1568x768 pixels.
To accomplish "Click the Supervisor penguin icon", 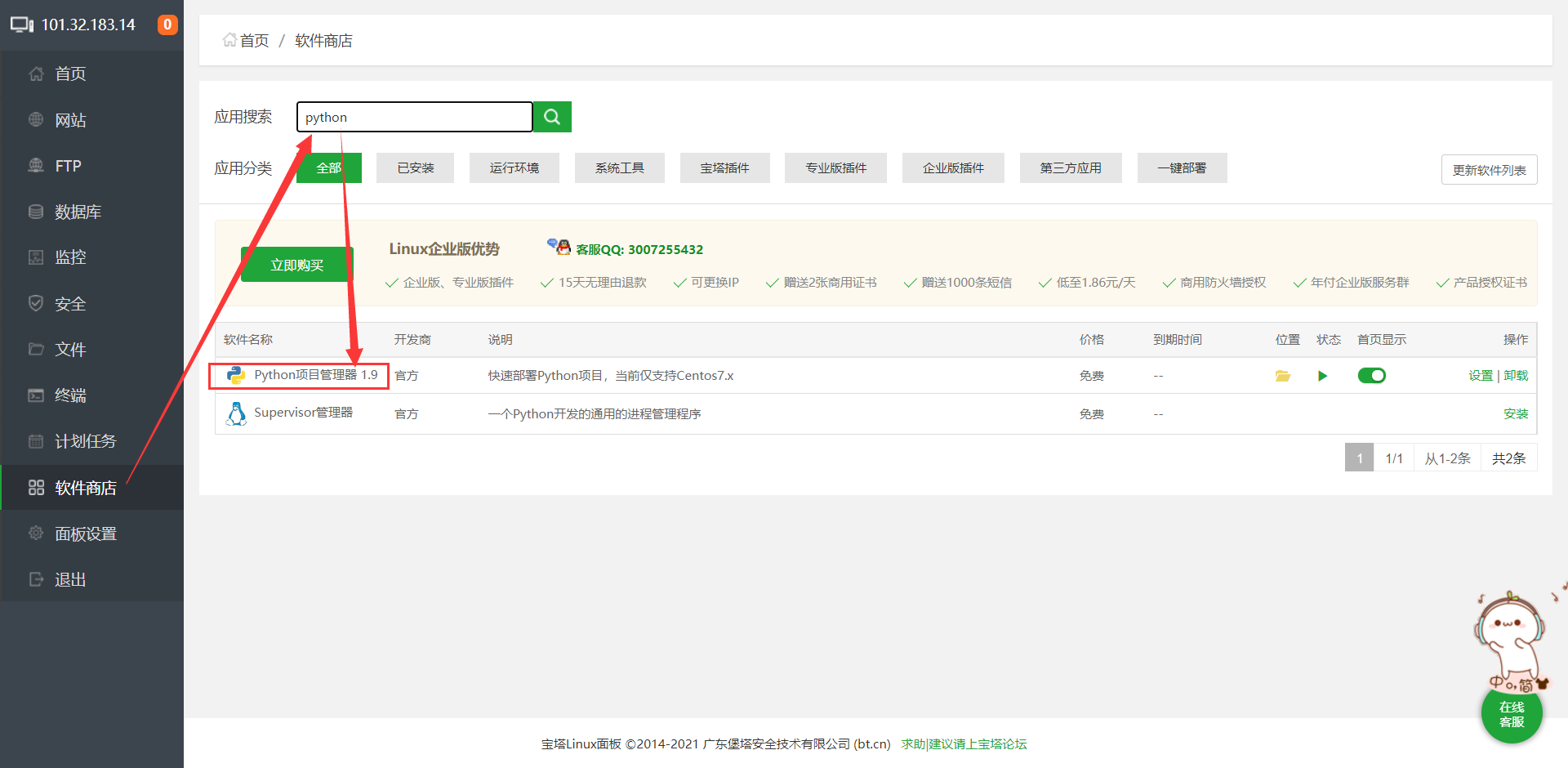I will point(236,413).
